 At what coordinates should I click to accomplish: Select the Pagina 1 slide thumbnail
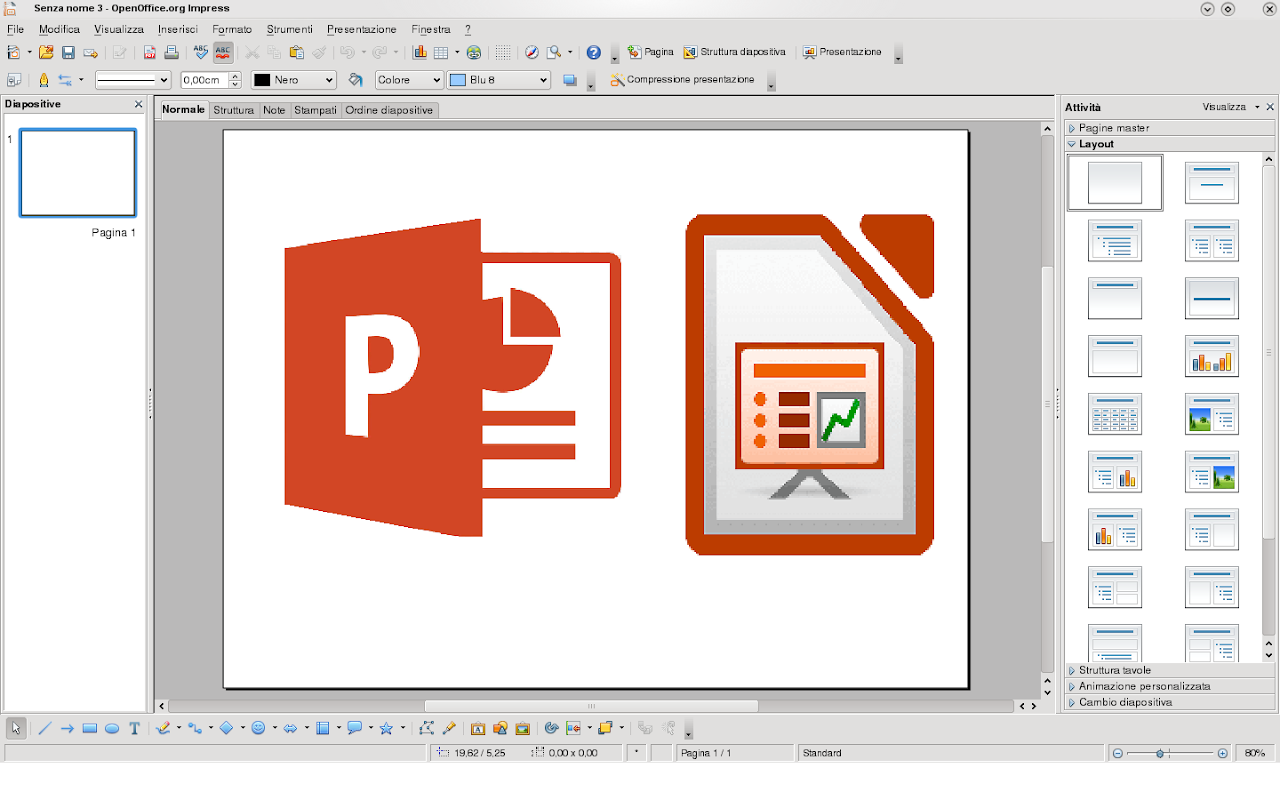(78, 173)
